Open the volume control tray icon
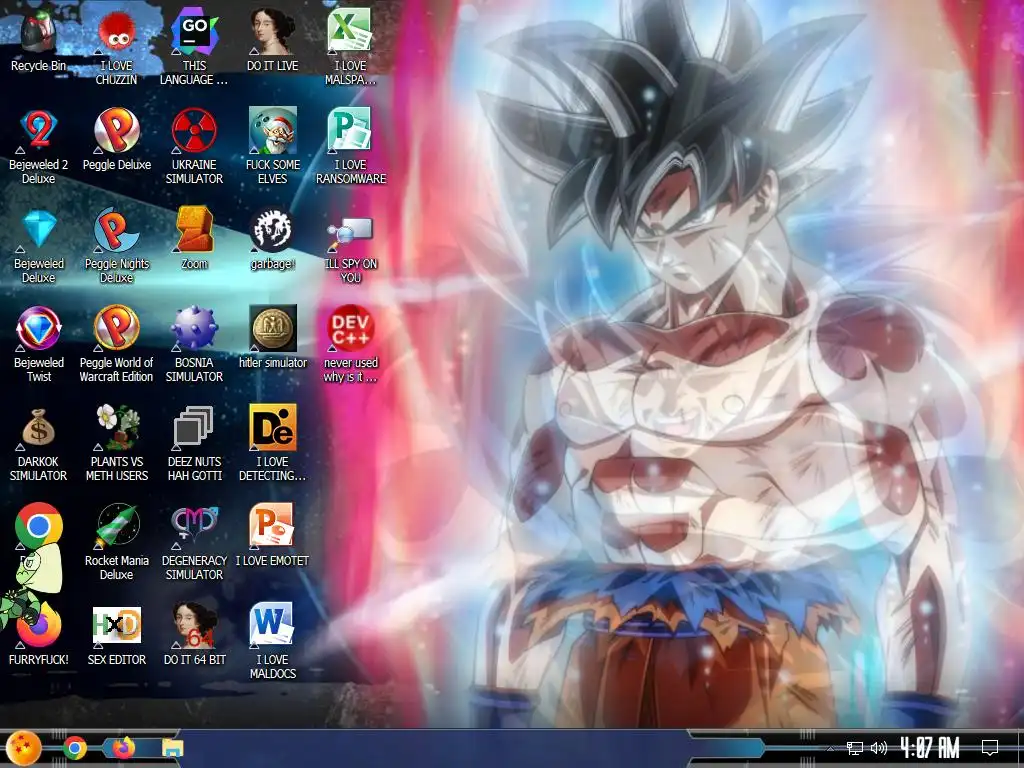This screenshot has height=768, width=1024. 878,748
